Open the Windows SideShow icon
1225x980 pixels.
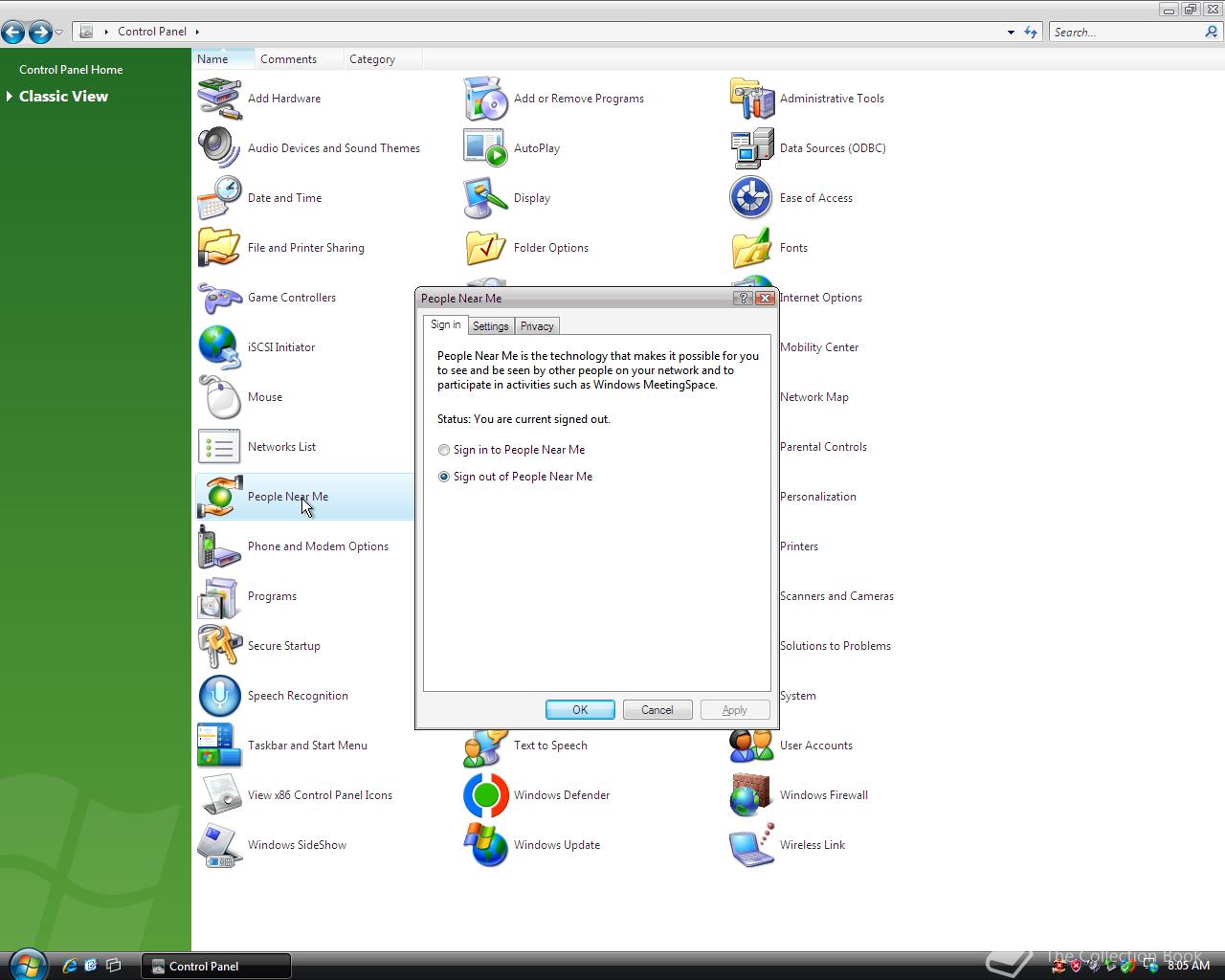(x=219, y=845)
